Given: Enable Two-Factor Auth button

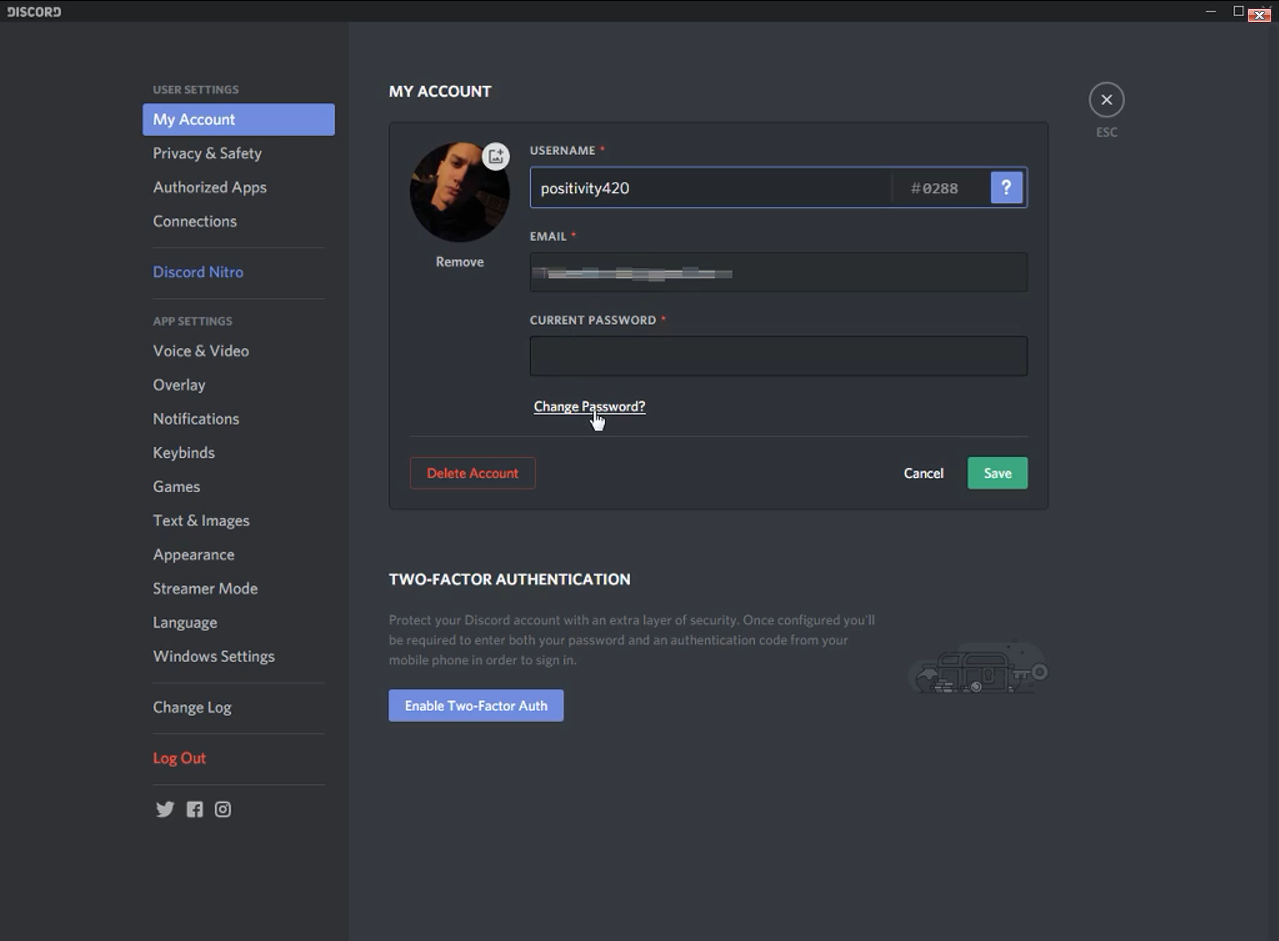Looking at the screenshot, I should [476, 705].
